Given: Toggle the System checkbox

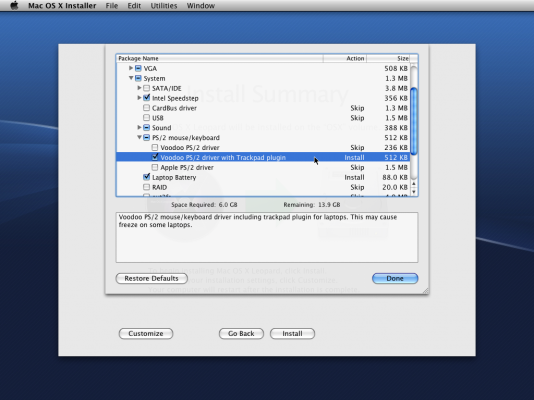Looking at the screenshot, I should coord(138,78).
